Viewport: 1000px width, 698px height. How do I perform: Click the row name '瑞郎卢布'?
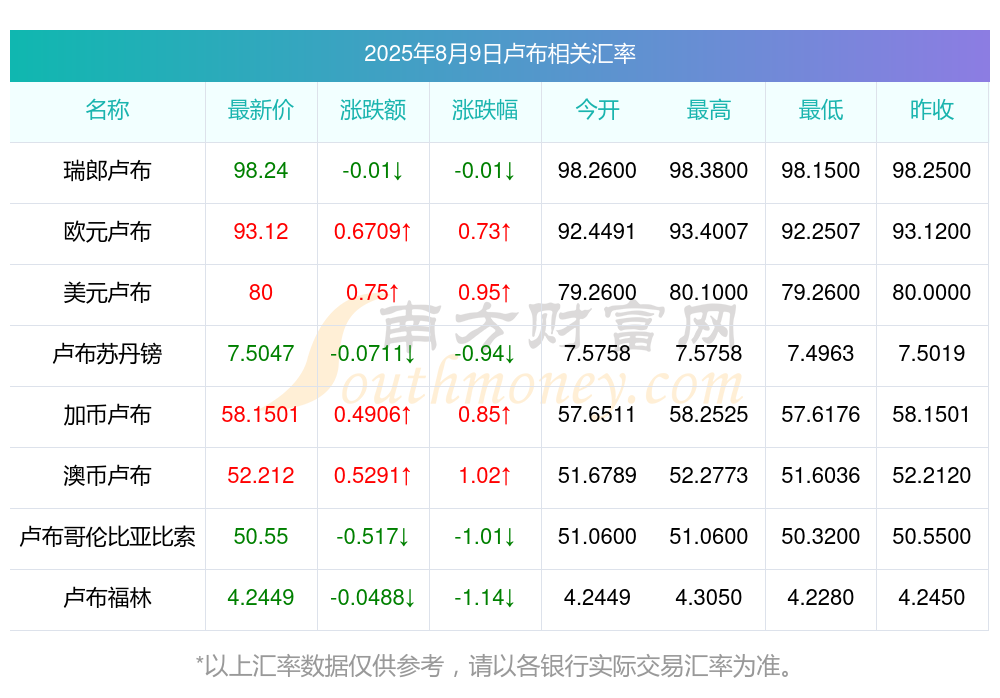(107, 170)
